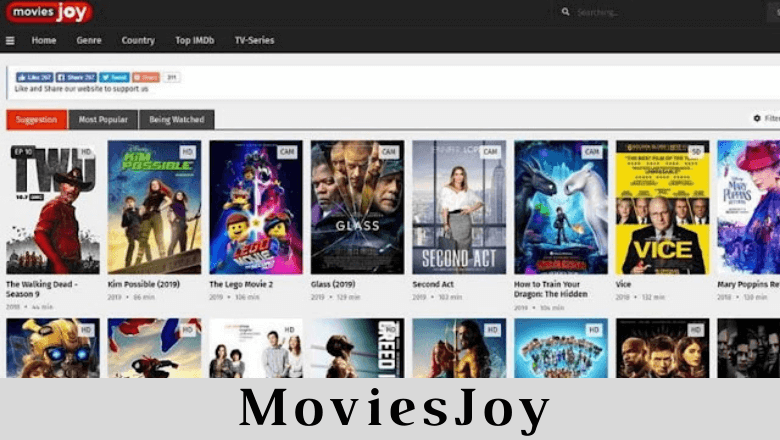Select the Suggestion tab
The image size is (780, 440).
(36, 119)
